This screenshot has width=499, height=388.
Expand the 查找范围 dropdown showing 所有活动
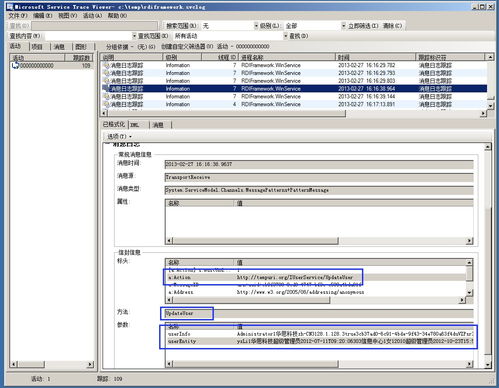286,36
